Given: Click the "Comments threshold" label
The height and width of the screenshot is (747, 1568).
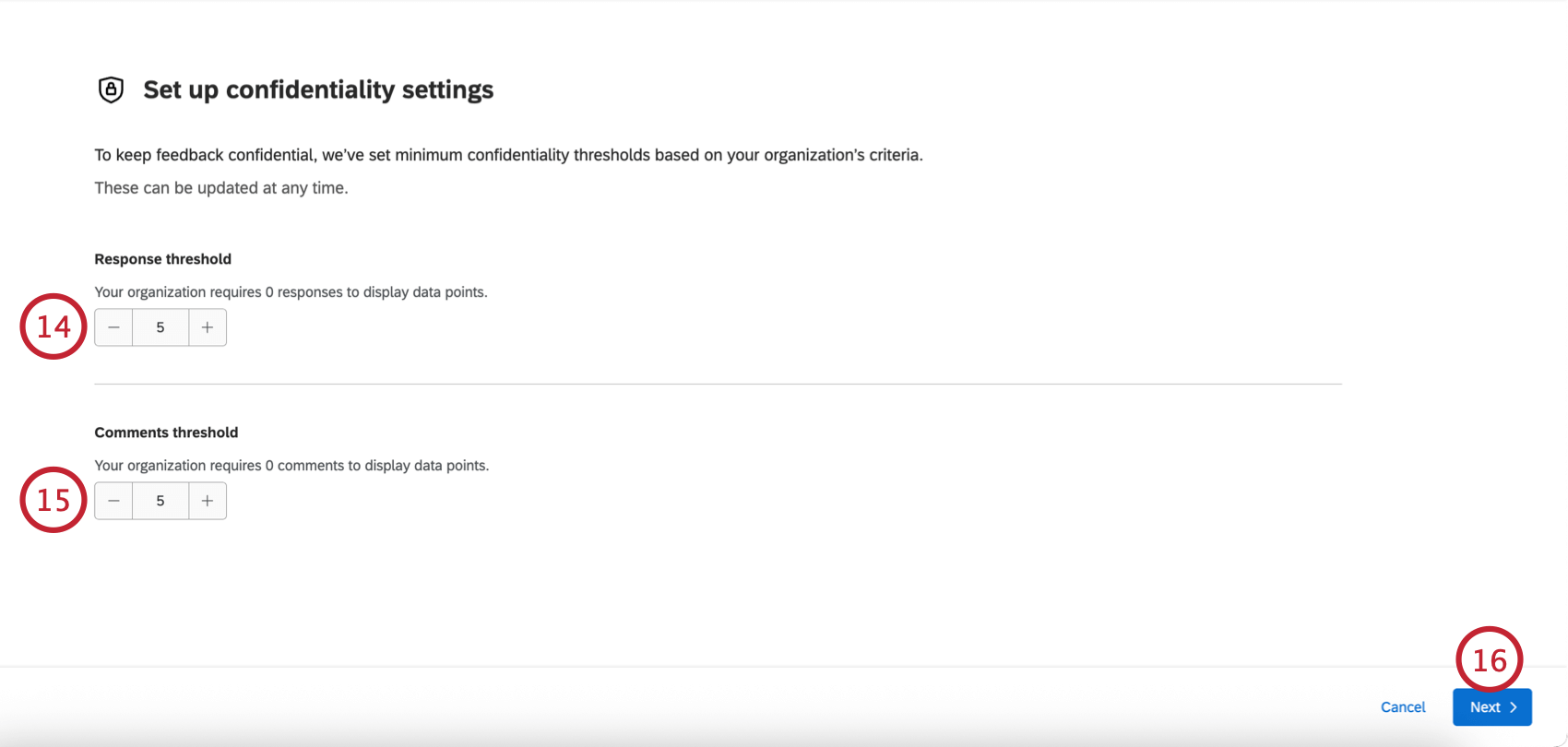Looking at the screenshot, I should click(166, 433).
